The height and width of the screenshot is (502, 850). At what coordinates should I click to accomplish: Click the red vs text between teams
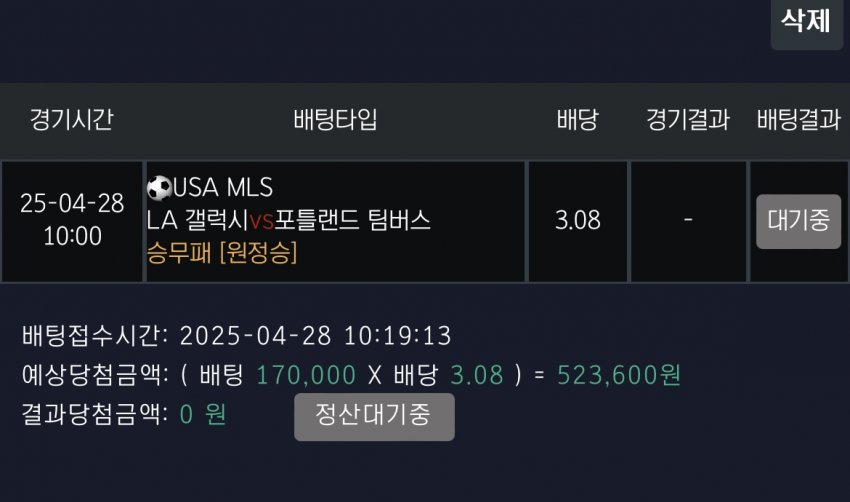(x=261, y=221)
